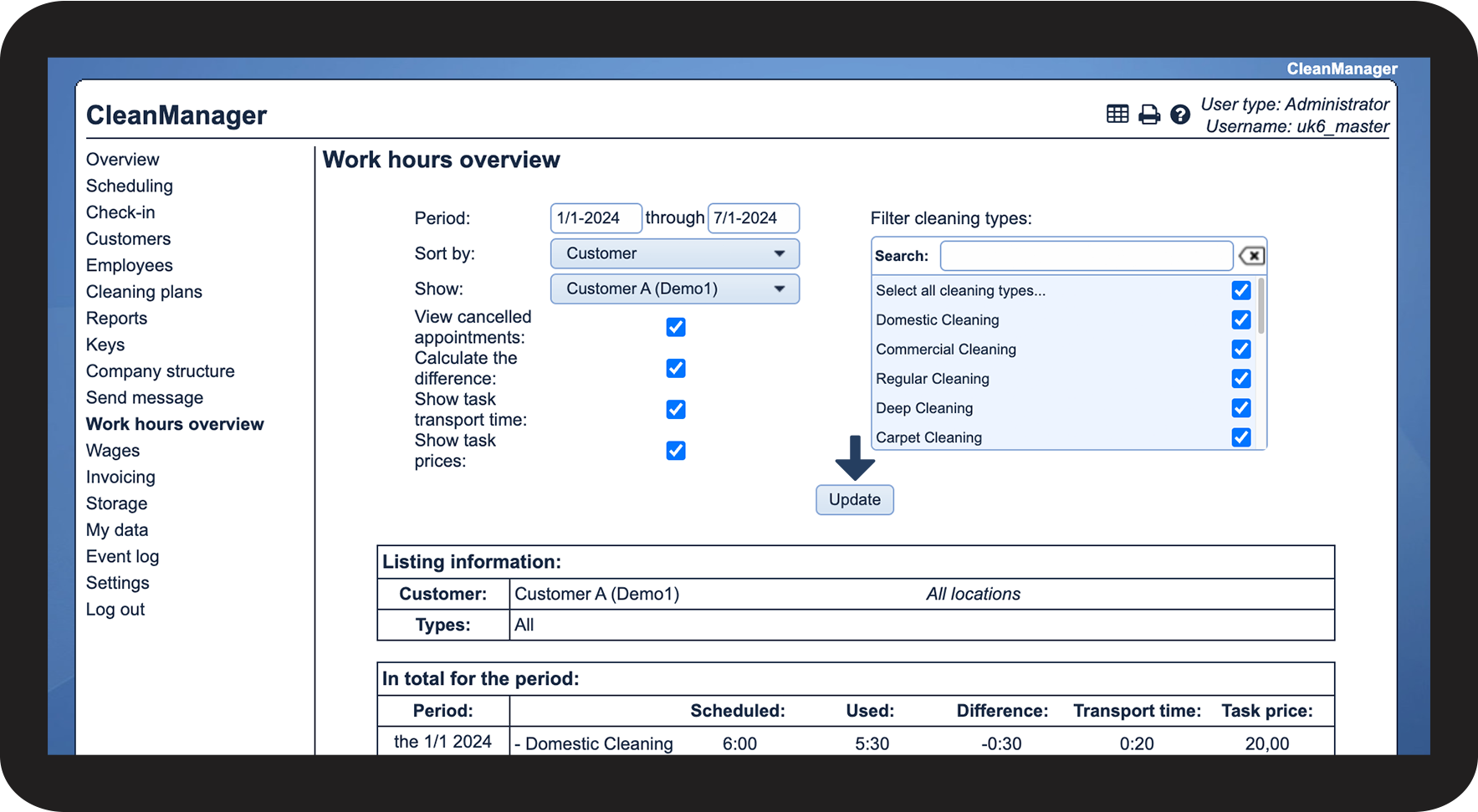Click the printer icon to print
Image resolution: width=1478 pixels, height=812 pixels.
tap(1149, 115)
